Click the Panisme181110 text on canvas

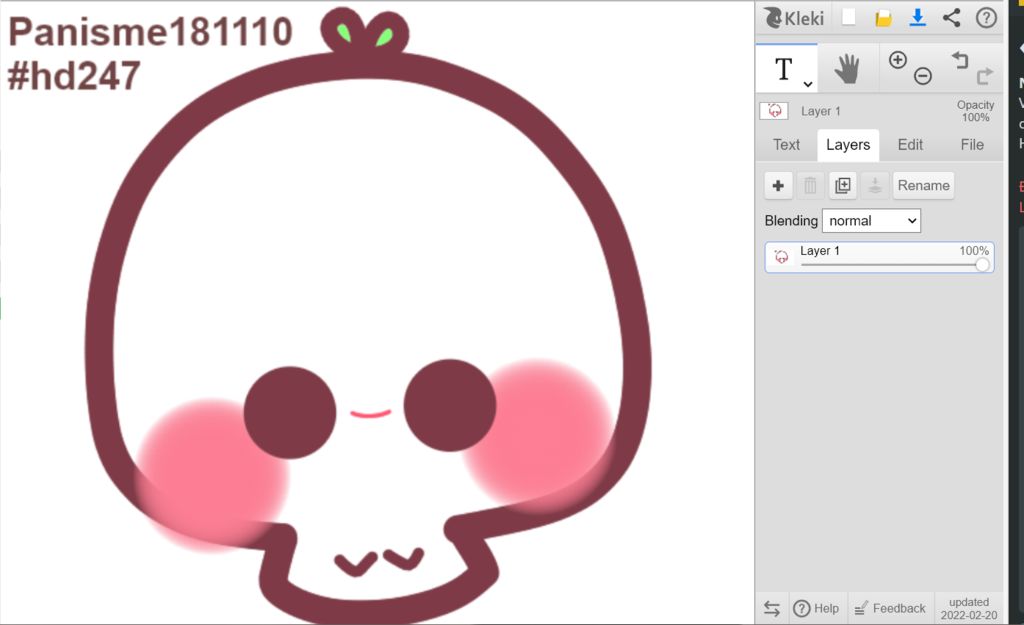point(150,31)
